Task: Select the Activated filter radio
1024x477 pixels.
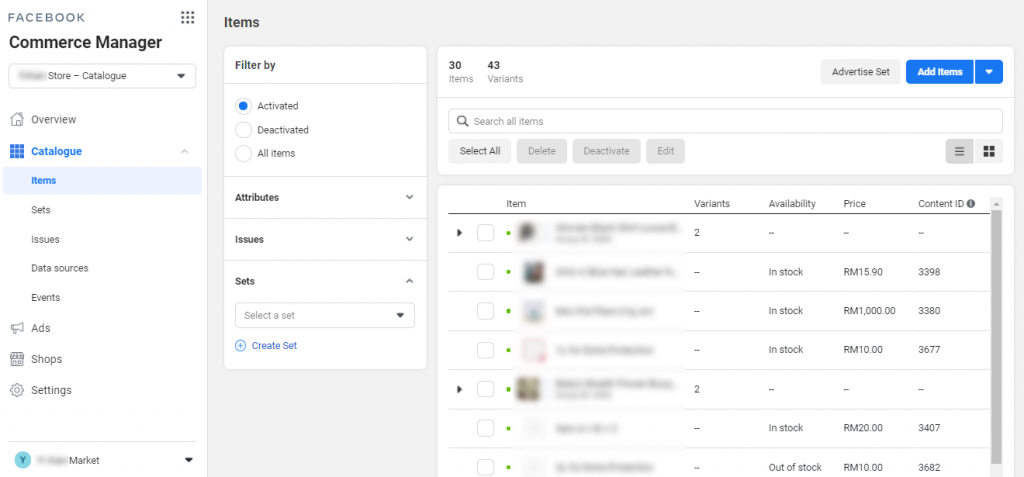Action: pyautogui.click(x=244, y=106)
